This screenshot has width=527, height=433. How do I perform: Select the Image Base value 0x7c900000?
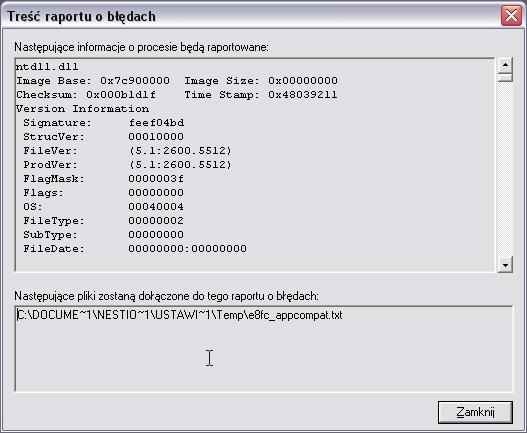point(135,81)
